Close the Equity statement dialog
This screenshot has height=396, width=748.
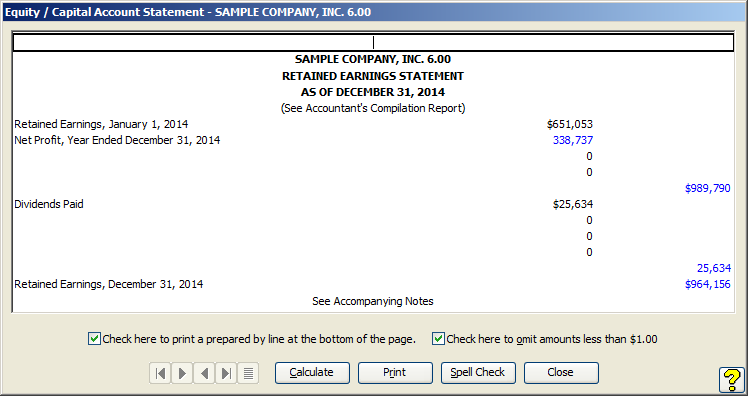tap(561, 373)
